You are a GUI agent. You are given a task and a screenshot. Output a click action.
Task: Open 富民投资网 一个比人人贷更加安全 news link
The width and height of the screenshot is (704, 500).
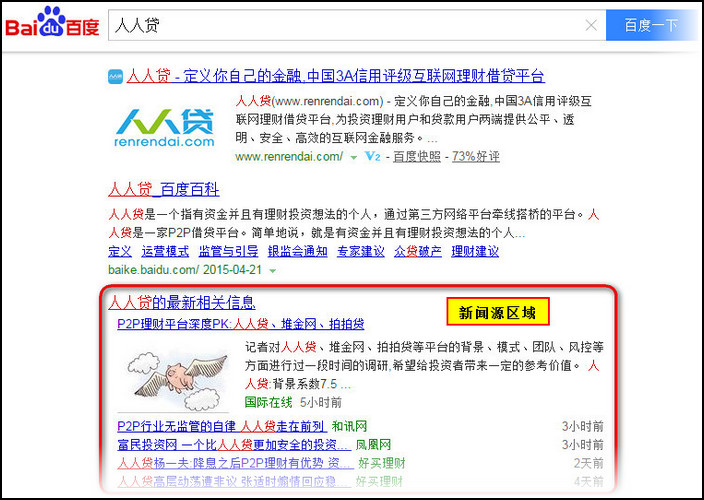pos(233,445)
